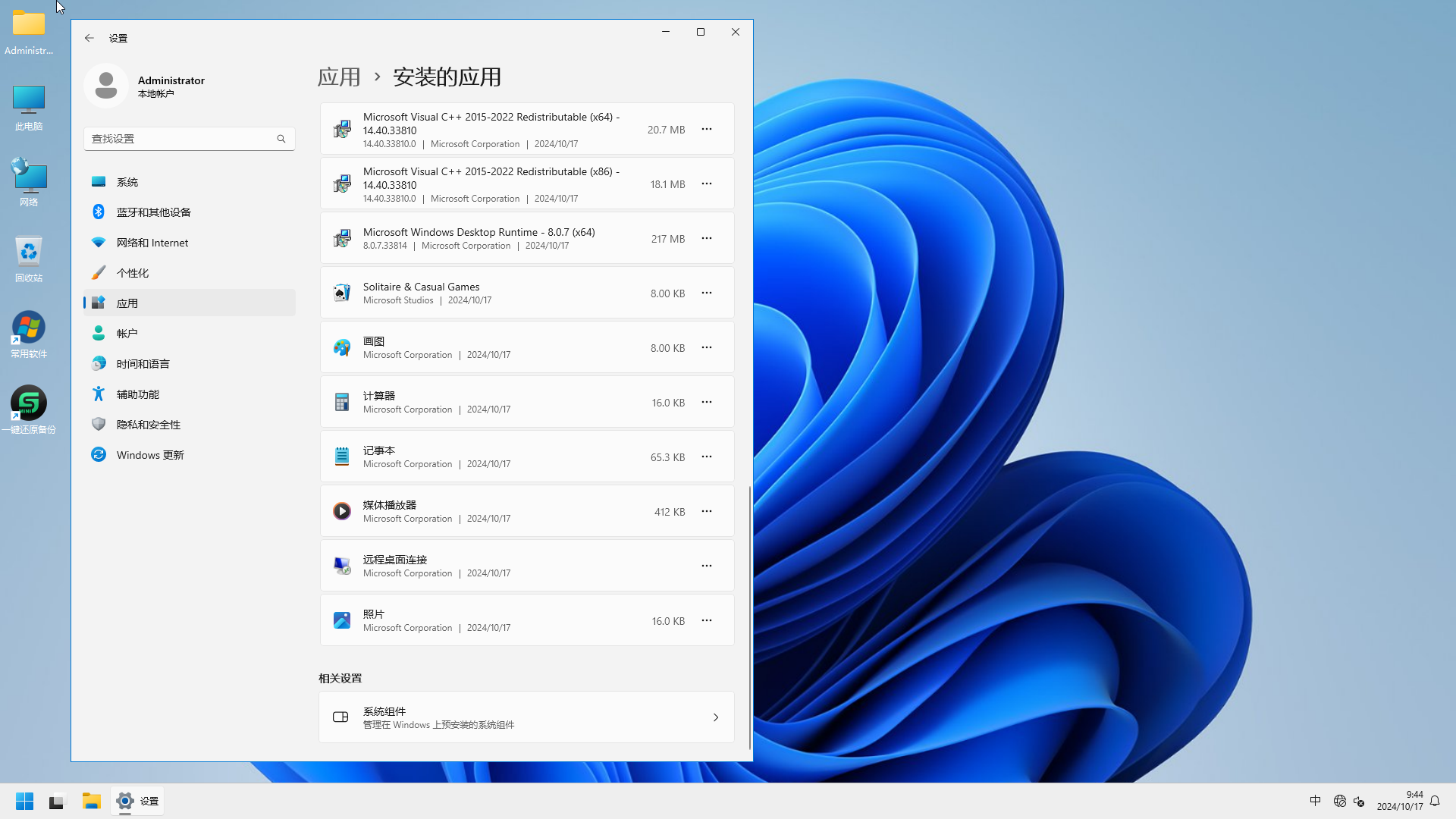Image resolution: width=1456 pixels, height=819 pixels.
Task: Select the 回收站 recycle bin icon
Action: tap(29, 259)
